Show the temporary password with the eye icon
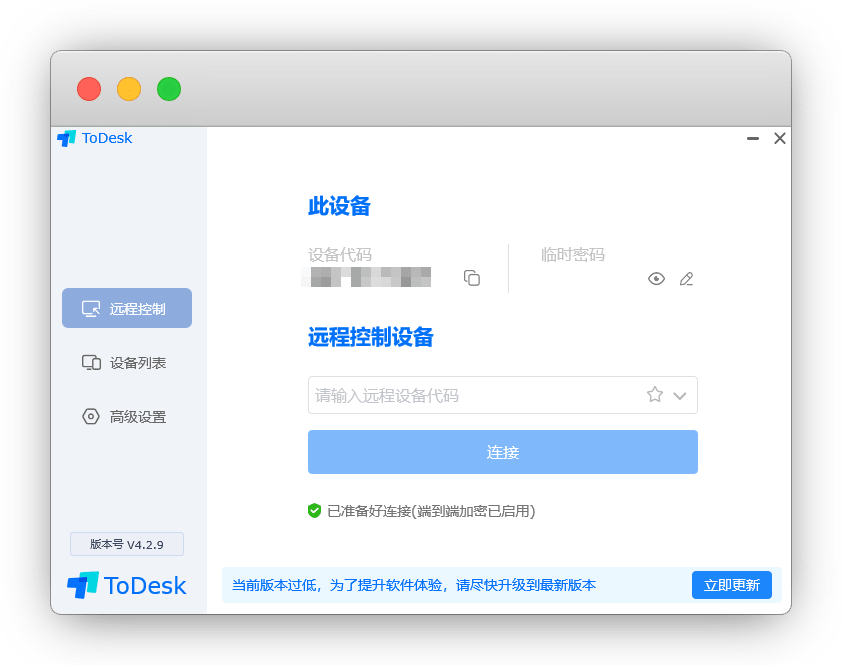Image resolution: width=842 pixels, height=665 pixels. click(656, 279)
